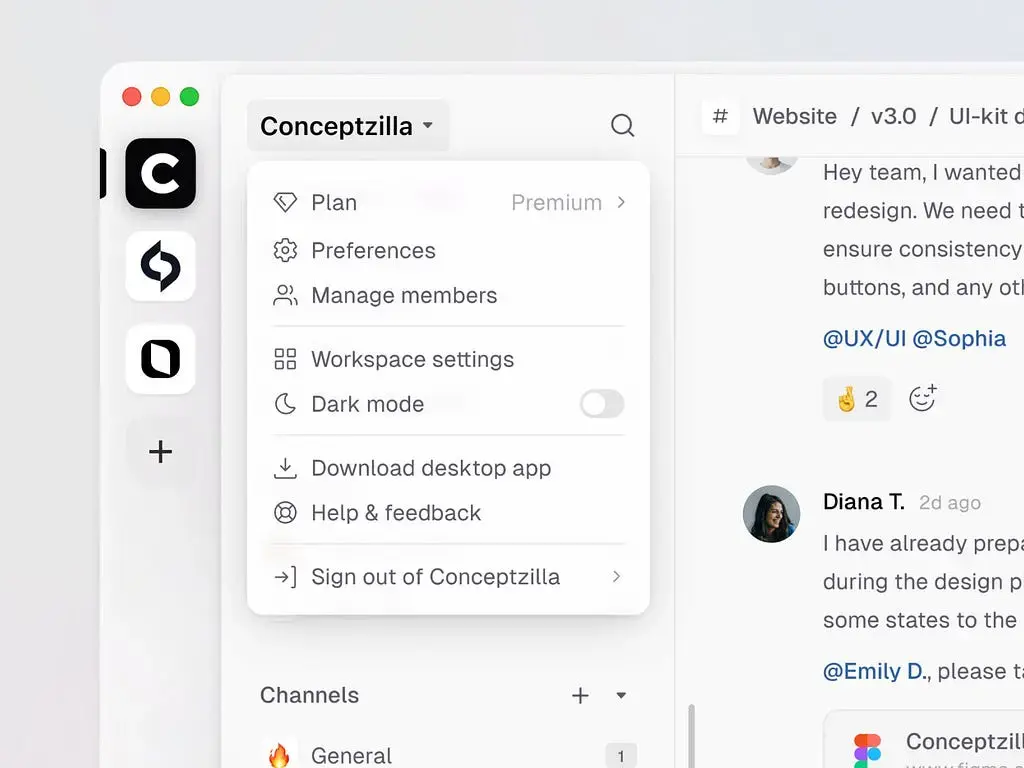Viewport: 1024px width, 768px height.
Task: Click the @Emily D. mention link
Action: (x=875, y=671)
